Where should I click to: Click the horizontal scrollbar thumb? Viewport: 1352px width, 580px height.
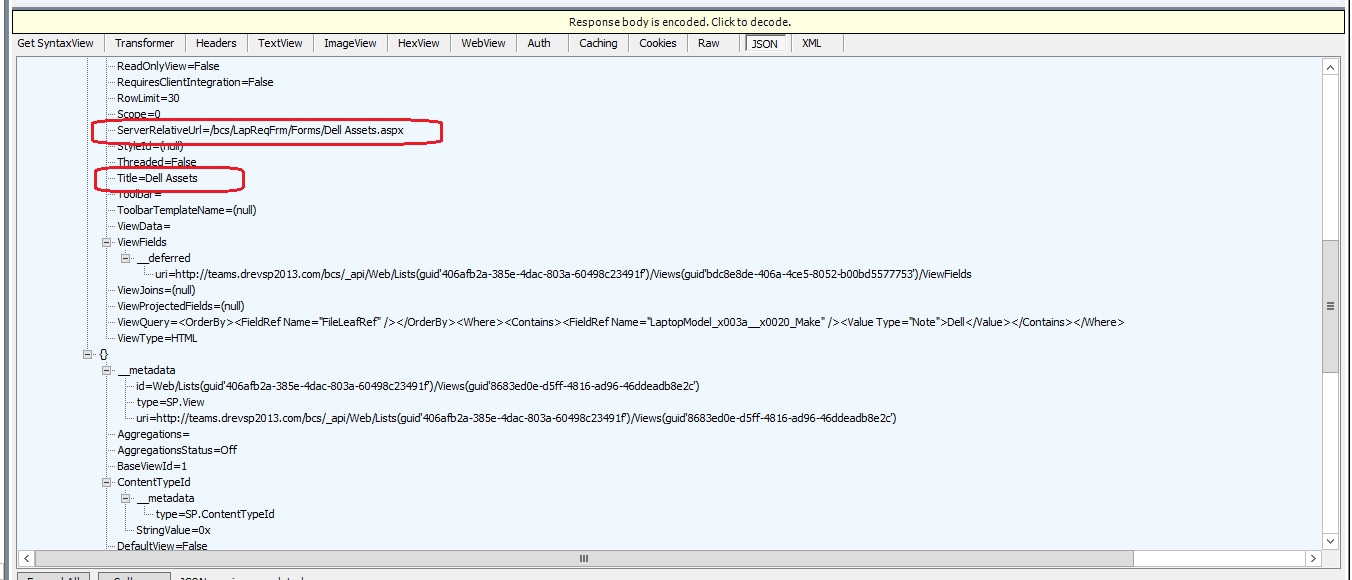tap(583, 558)
